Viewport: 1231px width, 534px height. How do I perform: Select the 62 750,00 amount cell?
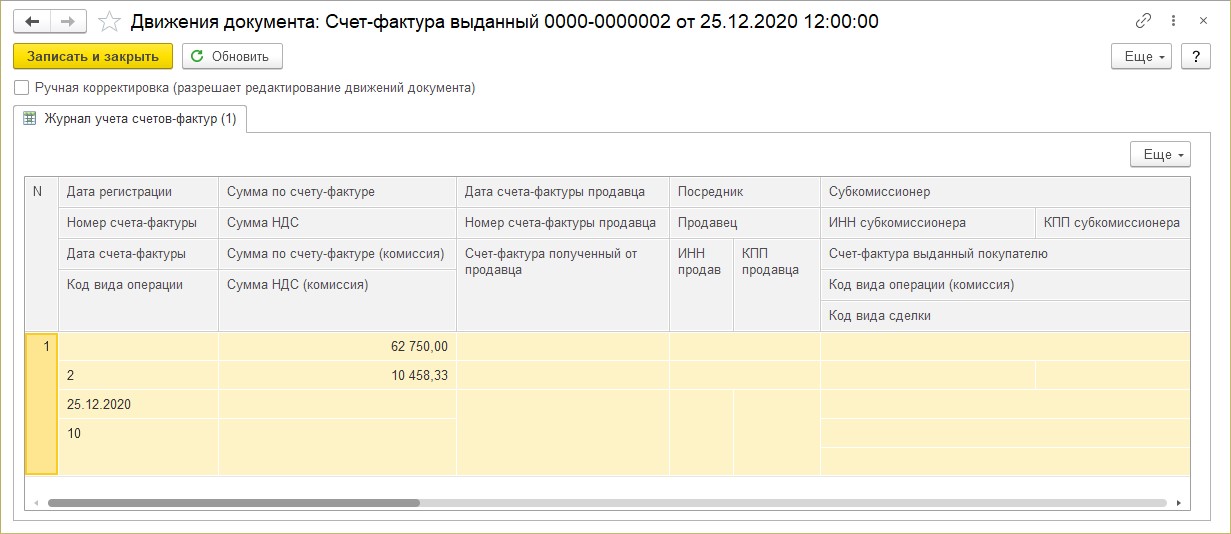(337, 347)
